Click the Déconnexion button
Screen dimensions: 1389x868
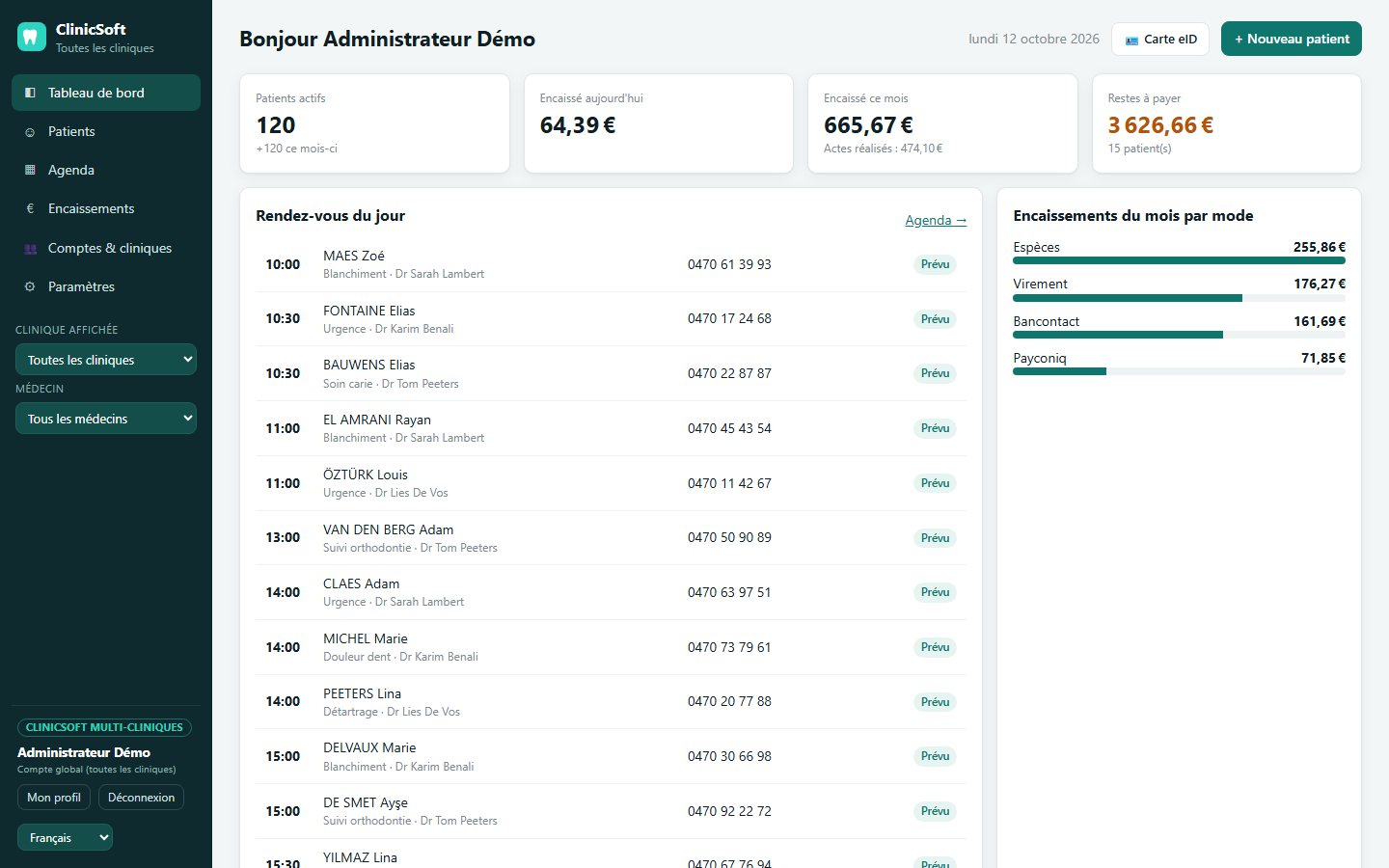tap(142, 798)
